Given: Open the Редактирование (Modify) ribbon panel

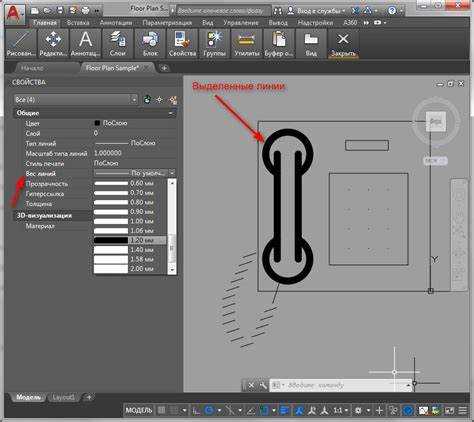Looking at the screenshot, I should coord(53,43).
